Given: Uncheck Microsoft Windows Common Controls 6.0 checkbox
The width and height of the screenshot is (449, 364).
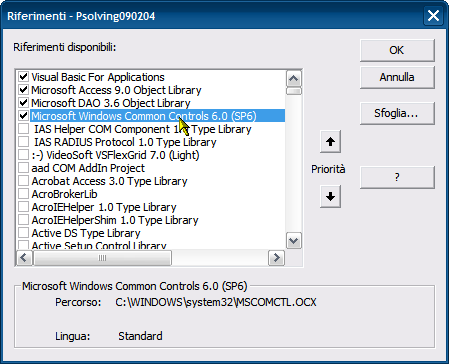Looking at the screenshot, I should (23, 116).
